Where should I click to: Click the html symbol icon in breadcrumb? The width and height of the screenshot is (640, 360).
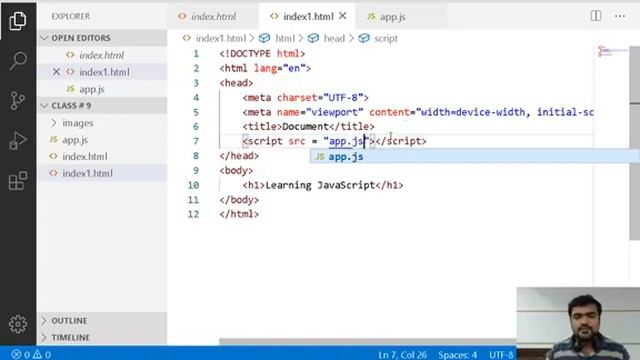(x=264, y=38)
